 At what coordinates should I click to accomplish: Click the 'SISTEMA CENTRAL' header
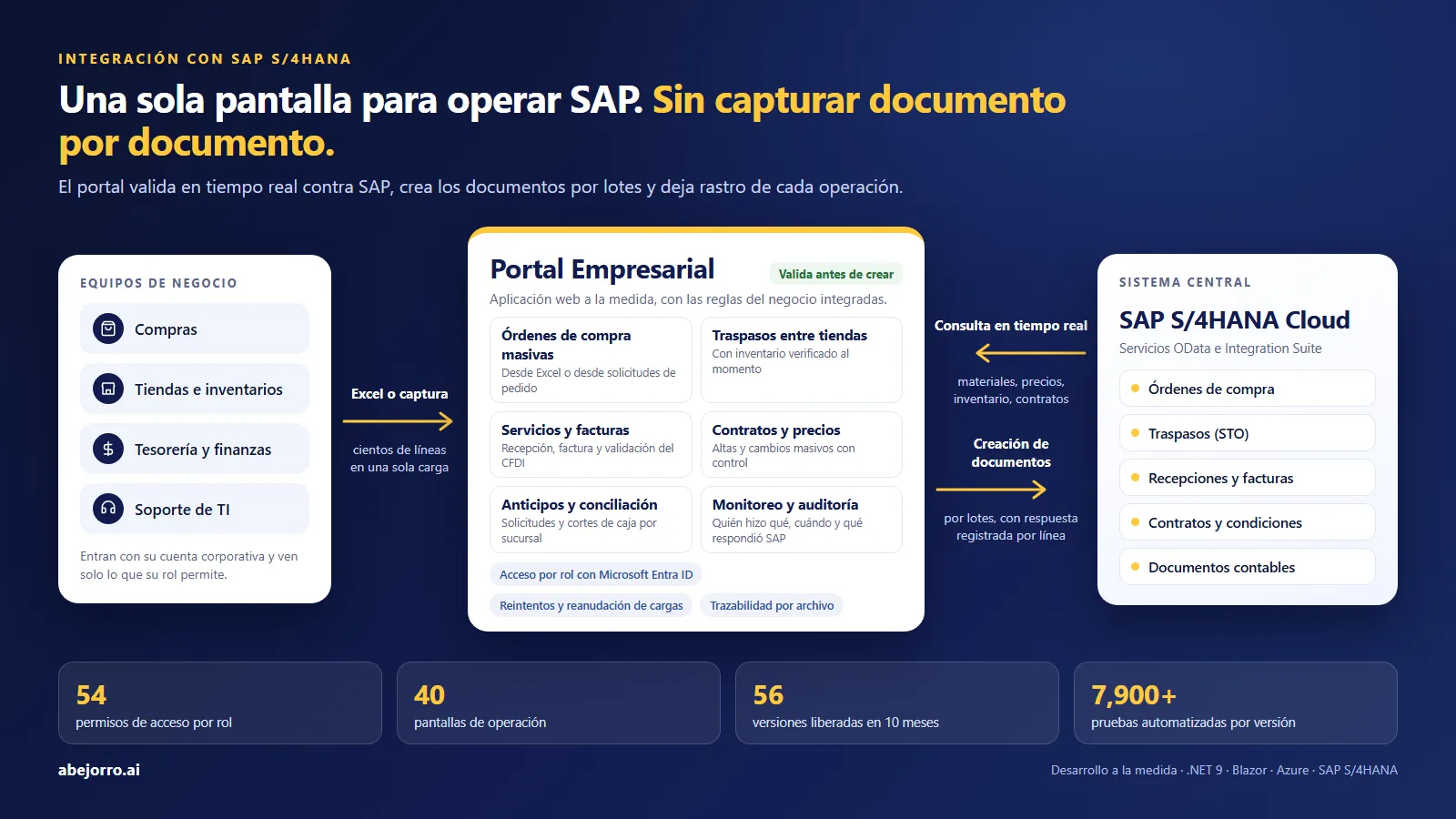click(x=1185, y=282)
